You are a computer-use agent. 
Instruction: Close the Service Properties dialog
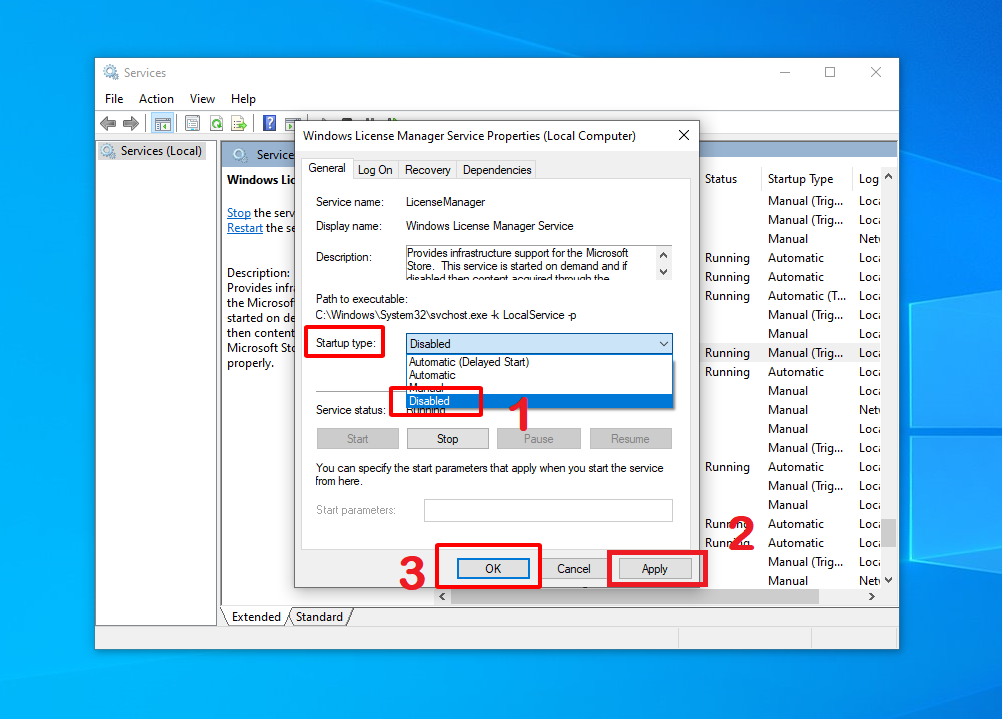click(x=684, y=135)
